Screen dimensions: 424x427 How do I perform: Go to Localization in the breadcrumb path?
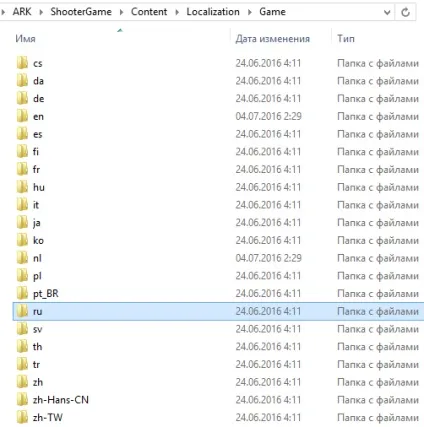(213, 12)
